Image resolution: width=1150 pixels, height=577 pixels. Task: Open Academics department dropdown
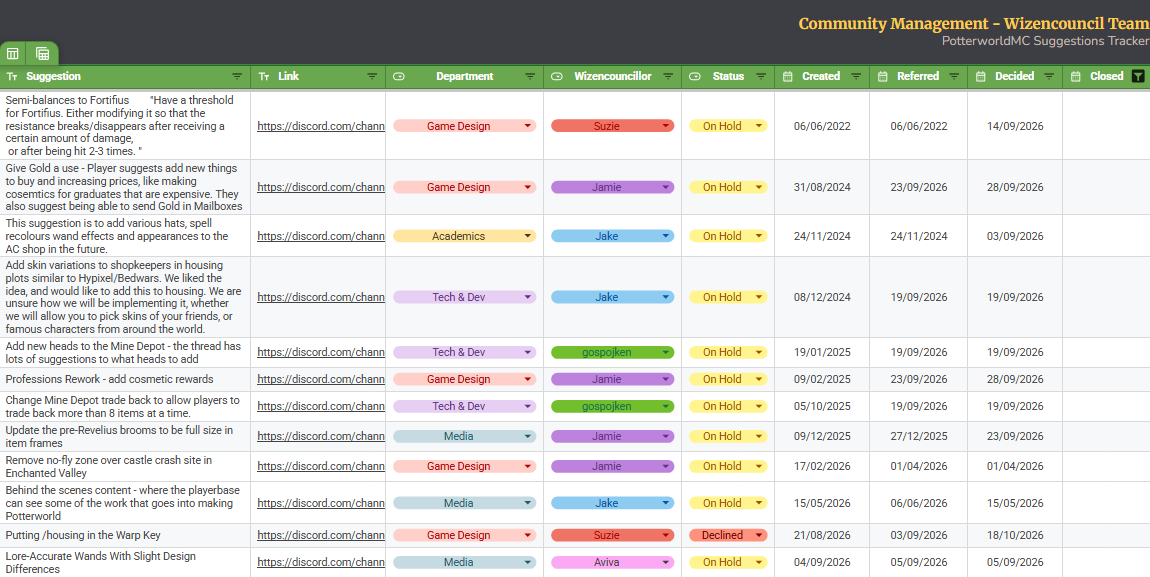(x=464, y=236)
